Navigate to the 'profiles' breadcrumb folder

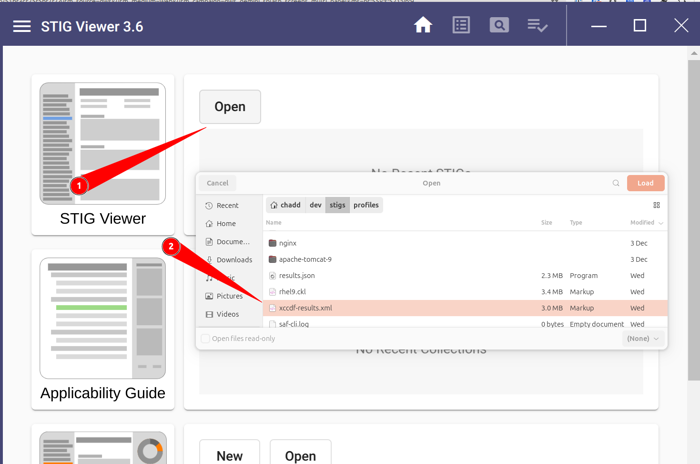tap(366, 205)
